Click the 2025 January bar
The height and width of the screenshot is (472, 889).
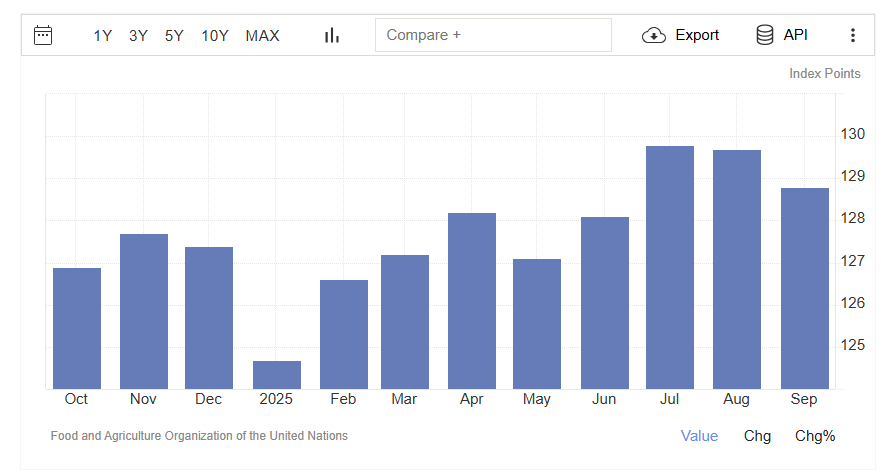277,375
